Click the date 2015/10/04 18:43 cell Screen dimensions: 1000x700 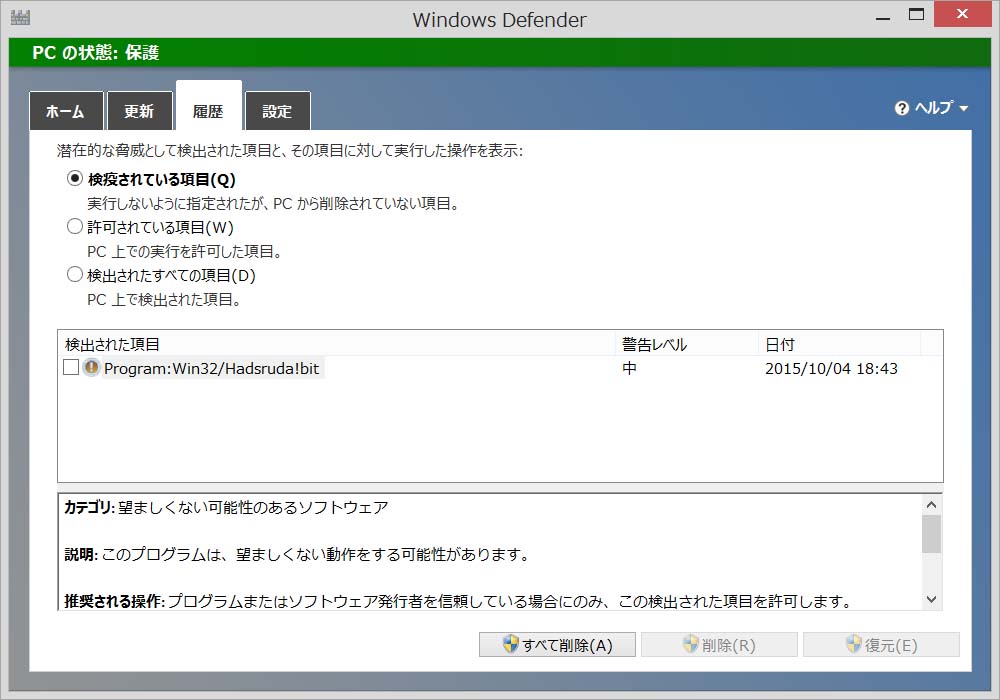coord(831,368)
